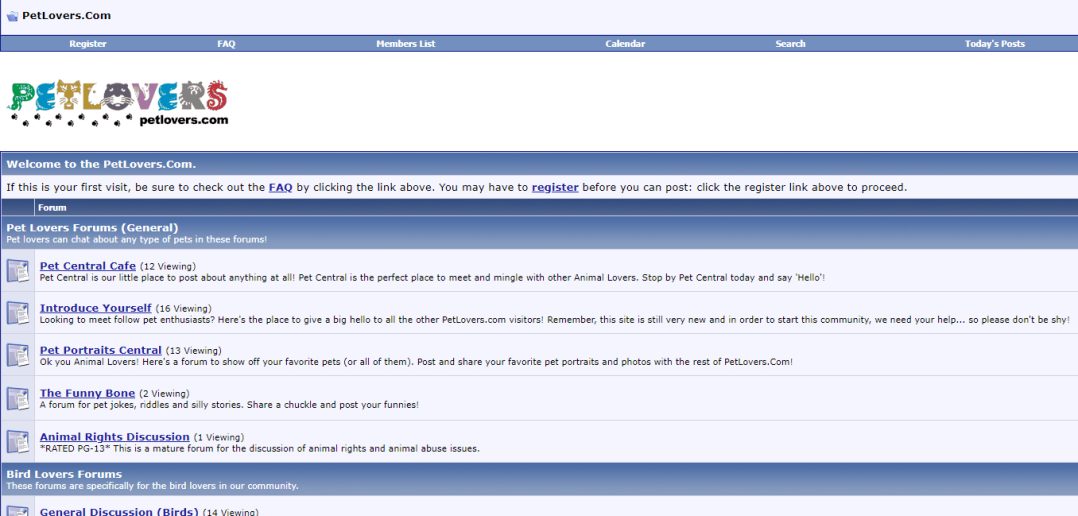Click the '(12 Viewing)' text
The height and width of the screenshot is (516, 1078).
point(168,267)
